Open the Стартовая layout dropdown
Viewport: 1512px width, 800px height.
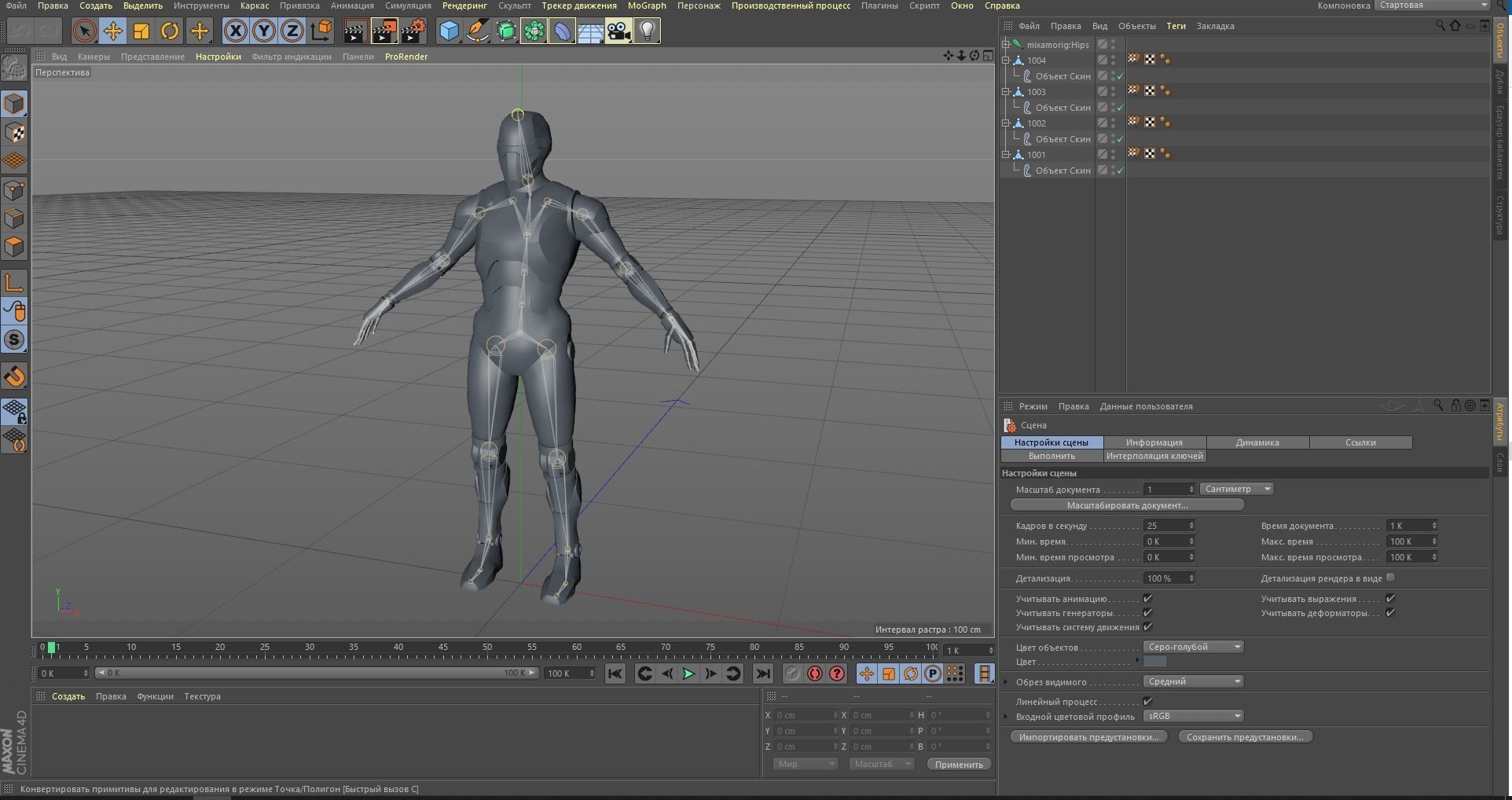coord(1432,6)
